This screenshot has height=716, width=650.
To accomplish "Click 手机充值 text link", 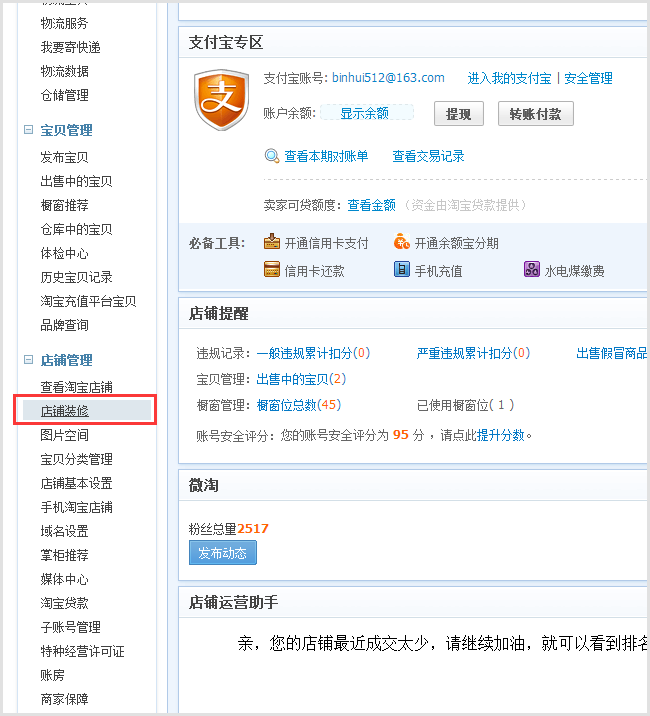I will (439, 271).
